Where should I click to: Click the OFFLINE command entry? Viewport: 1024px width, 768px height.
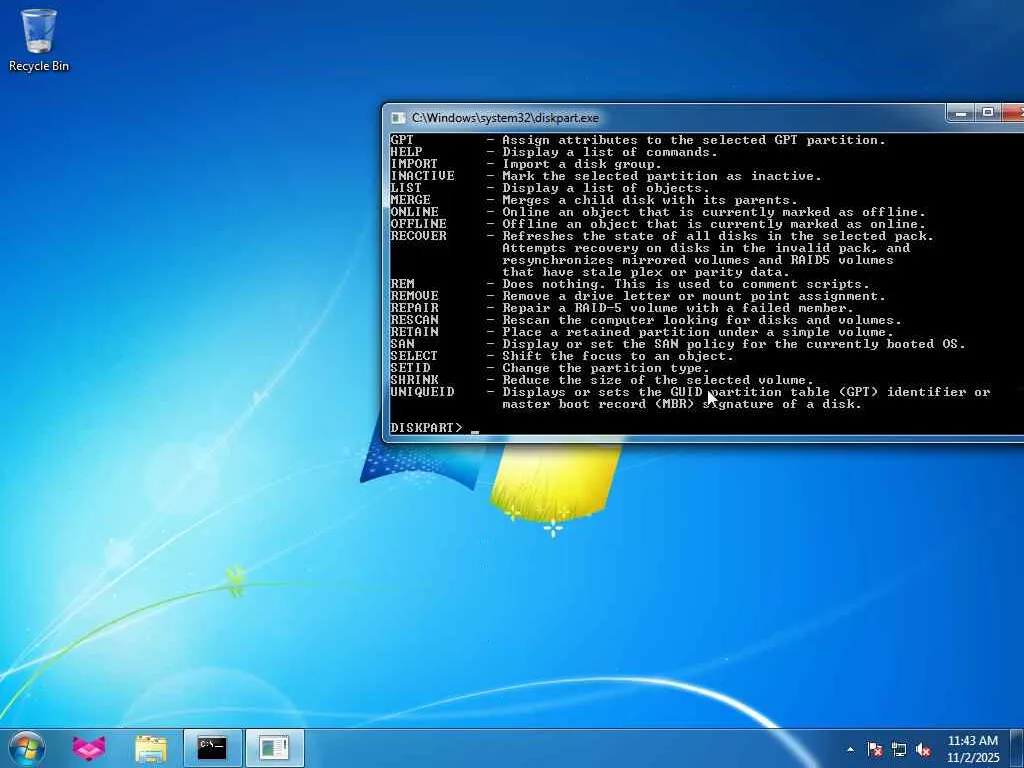[658, 224]
